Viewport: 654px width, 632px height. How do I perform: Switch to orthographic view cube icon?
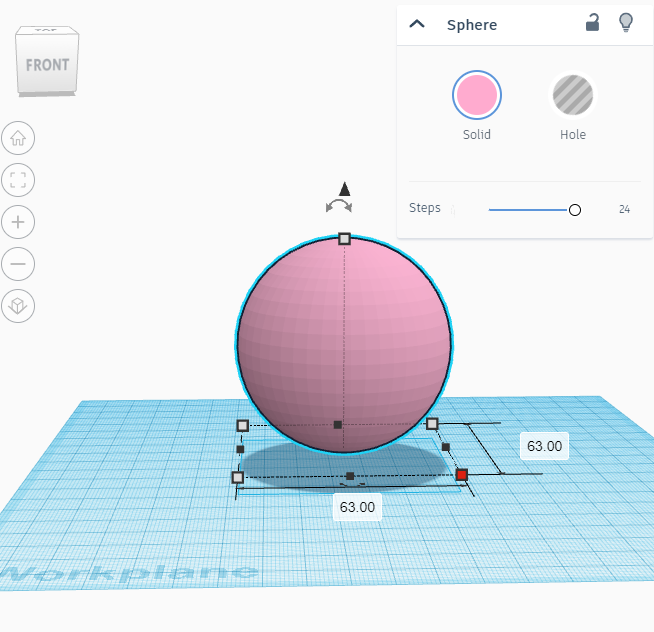(18, 306)
